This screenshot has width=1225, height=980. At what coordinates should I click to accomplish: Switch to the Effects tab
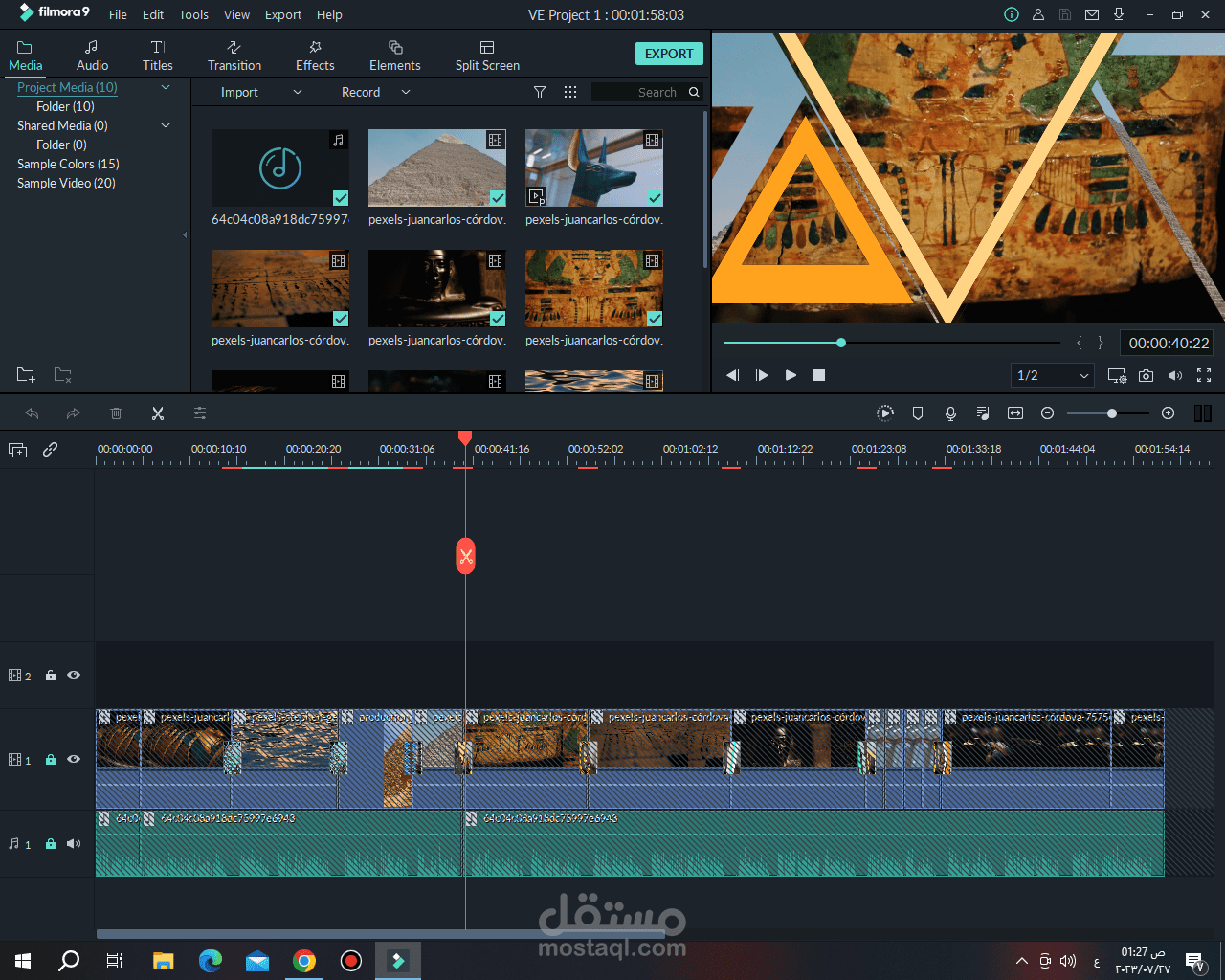pos(315,56)
